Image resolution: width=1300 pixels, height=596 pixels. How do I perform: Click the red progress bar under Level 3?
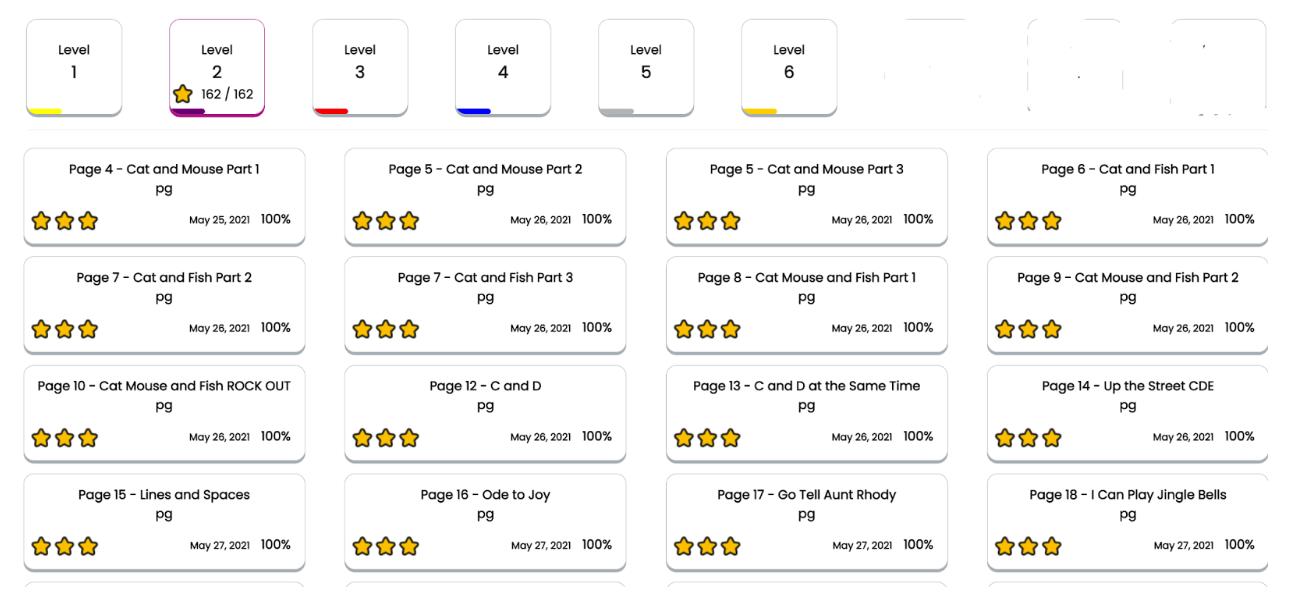click(331, 111)
